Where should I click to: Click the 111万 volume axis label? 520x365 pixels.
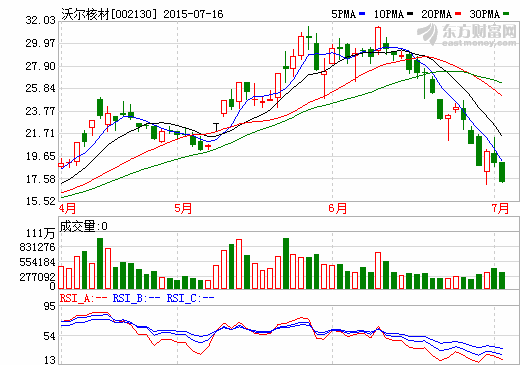tap(40, 233)
